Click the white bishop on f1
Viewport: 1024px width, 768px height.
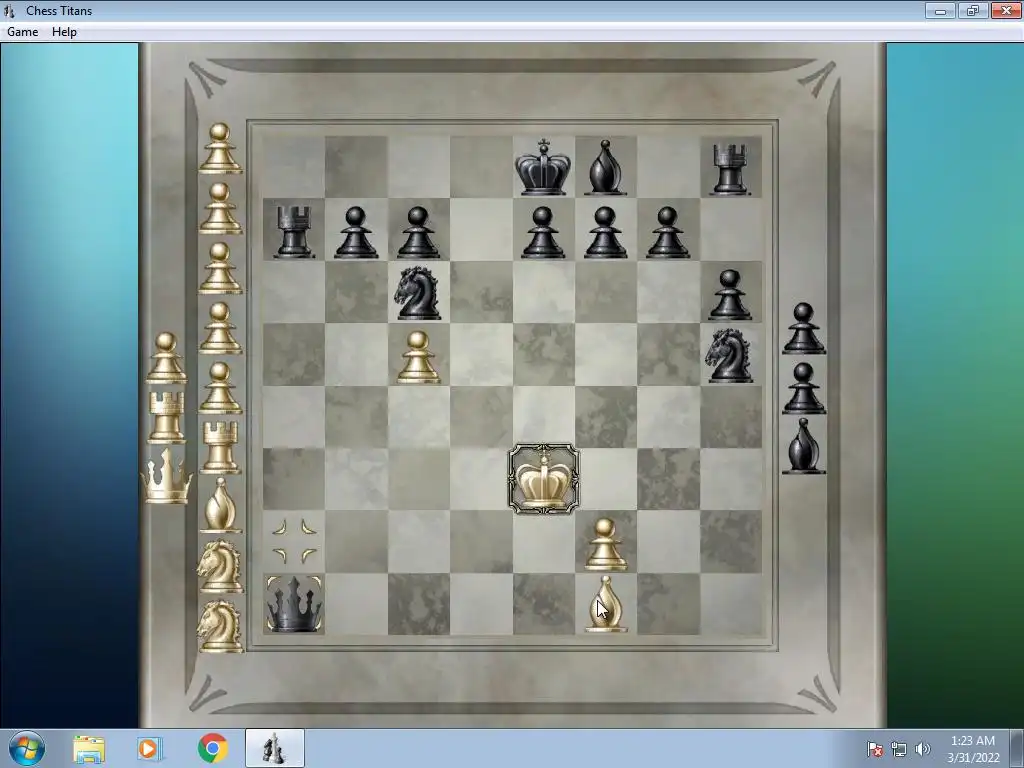pos(605,604)
